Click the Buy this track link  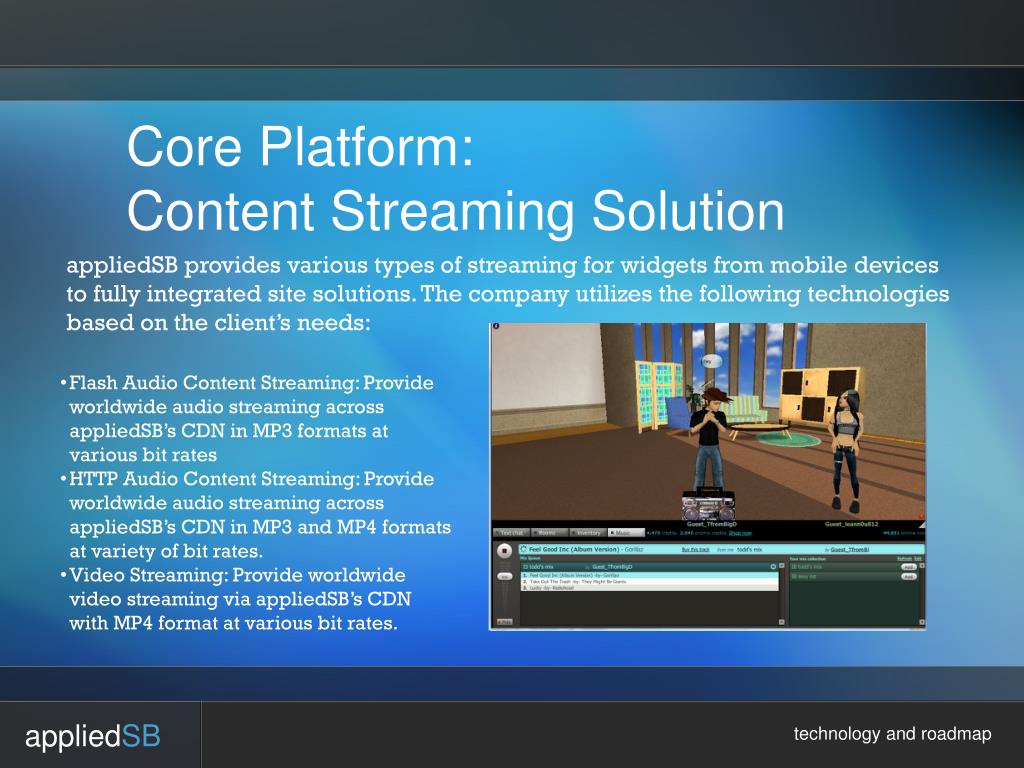tap(696, 549)
